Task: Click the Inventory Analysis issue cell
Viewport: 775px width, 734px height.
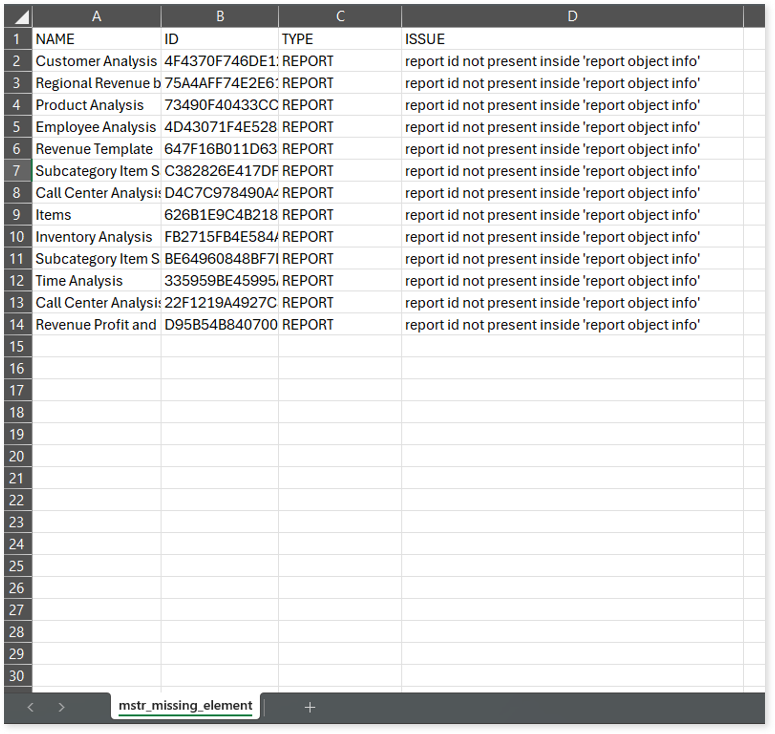Action: [x=572, y=237]
